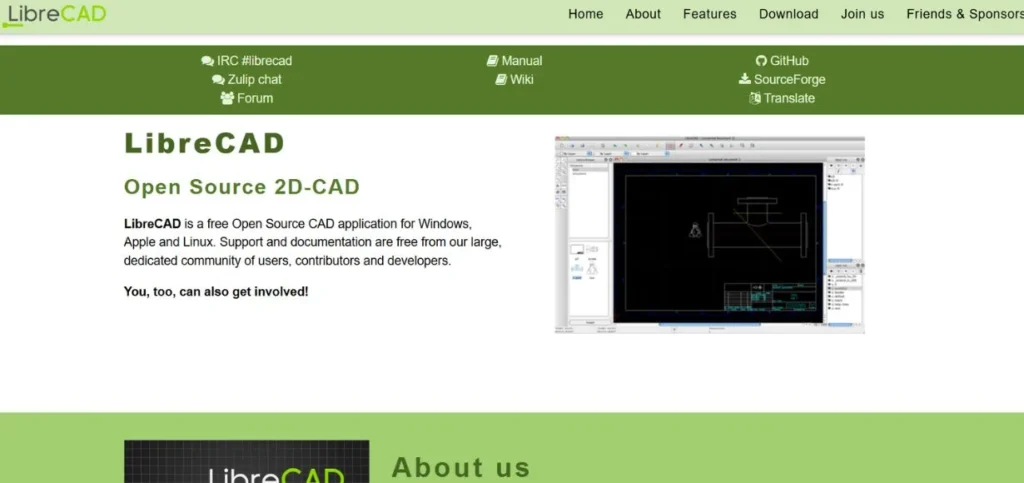Click the Forum people icon
The image size is (1024, 483).
click(x=227, y=98)
